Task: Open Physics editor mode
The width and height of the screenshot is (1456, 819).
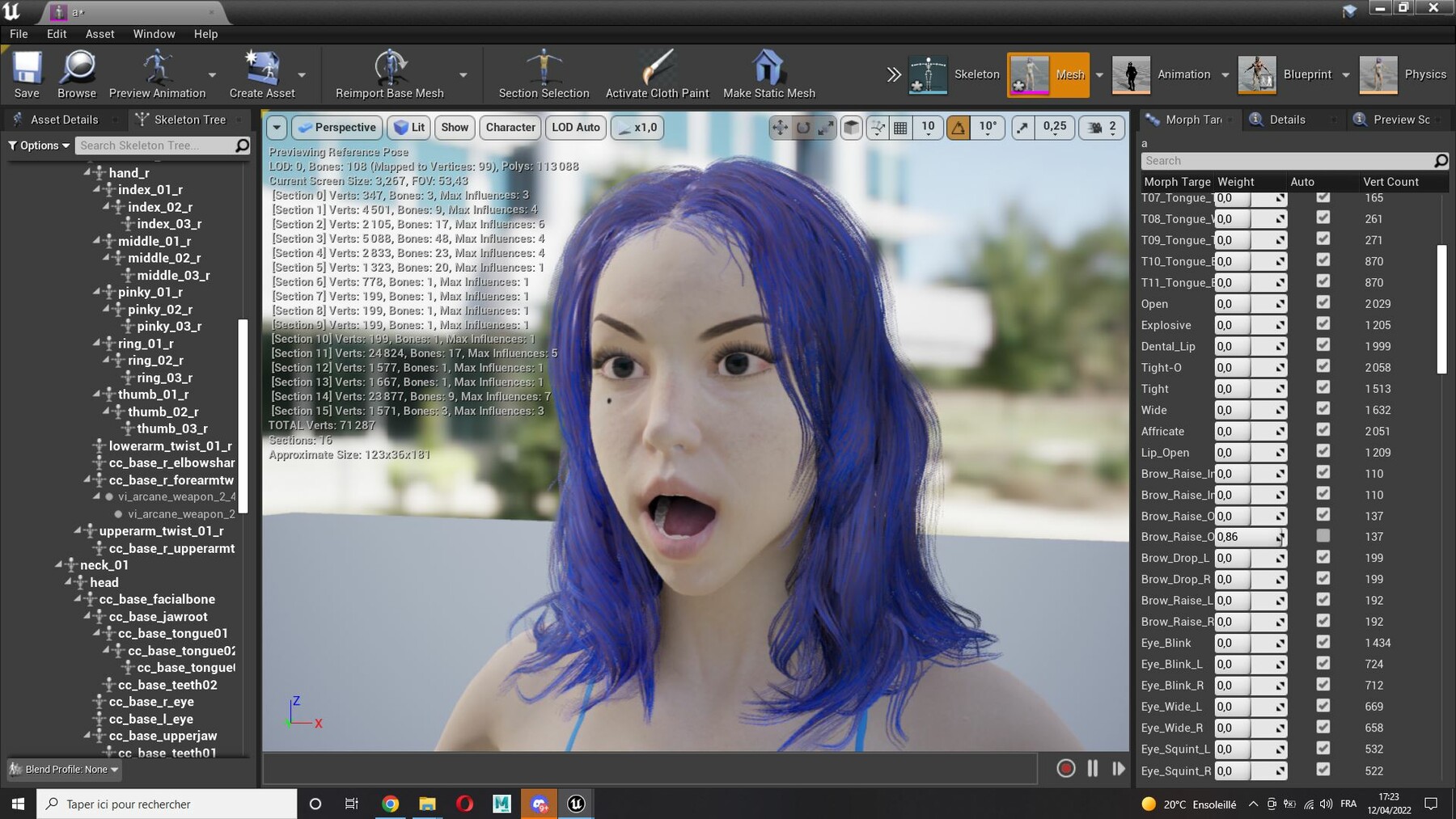Action: 1403,74
